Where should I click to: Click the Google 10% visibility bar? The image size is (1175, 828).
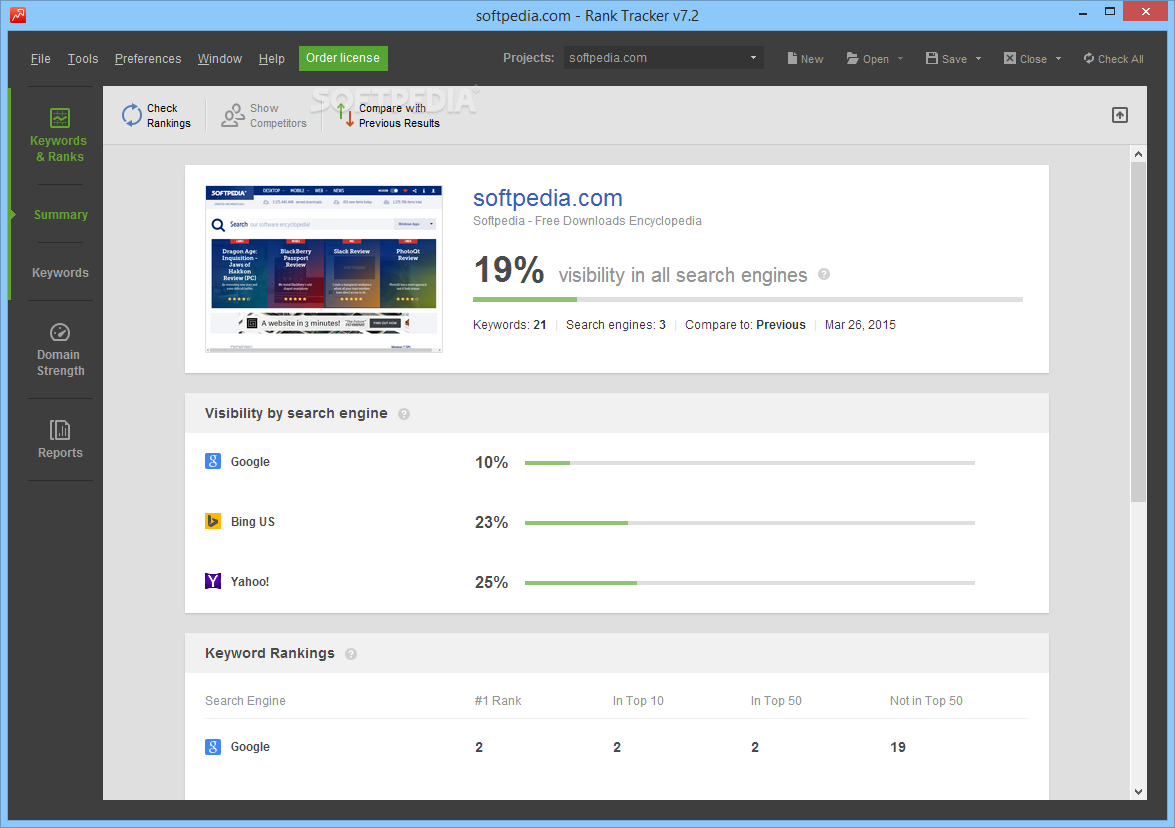(749, 463)
